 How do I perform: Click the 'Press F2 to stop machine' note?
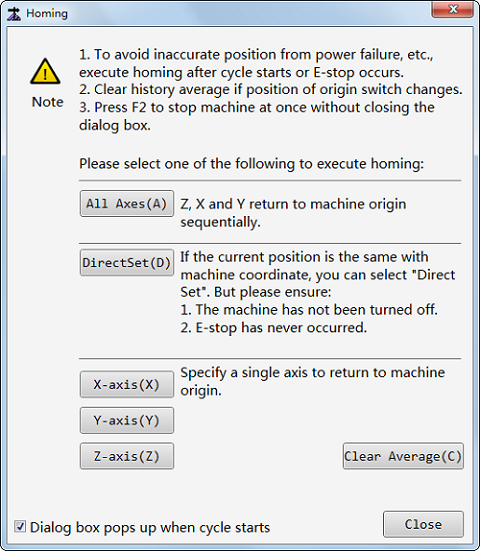pos(257,116)
